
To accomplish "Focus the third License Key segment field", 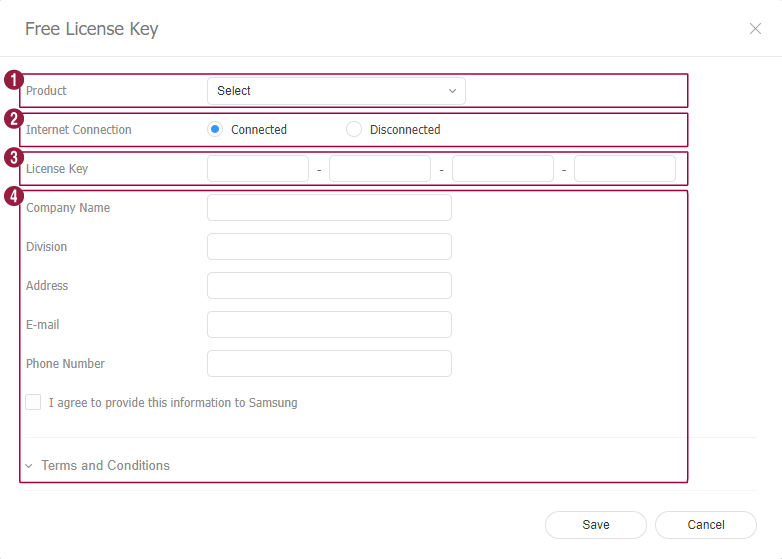I will (x=502, y=169).
